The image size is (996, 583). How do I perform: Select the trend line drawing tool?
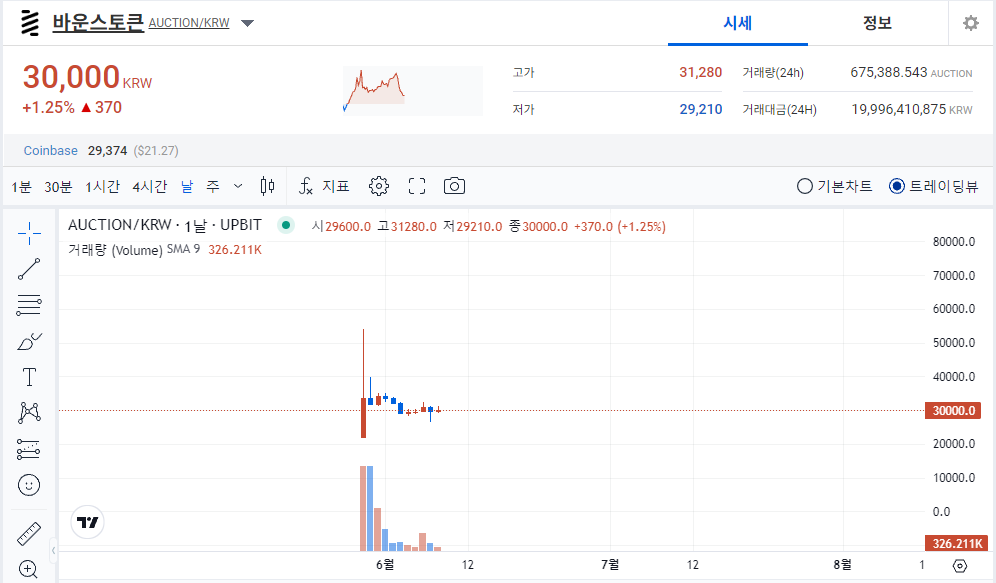(28, 269)
